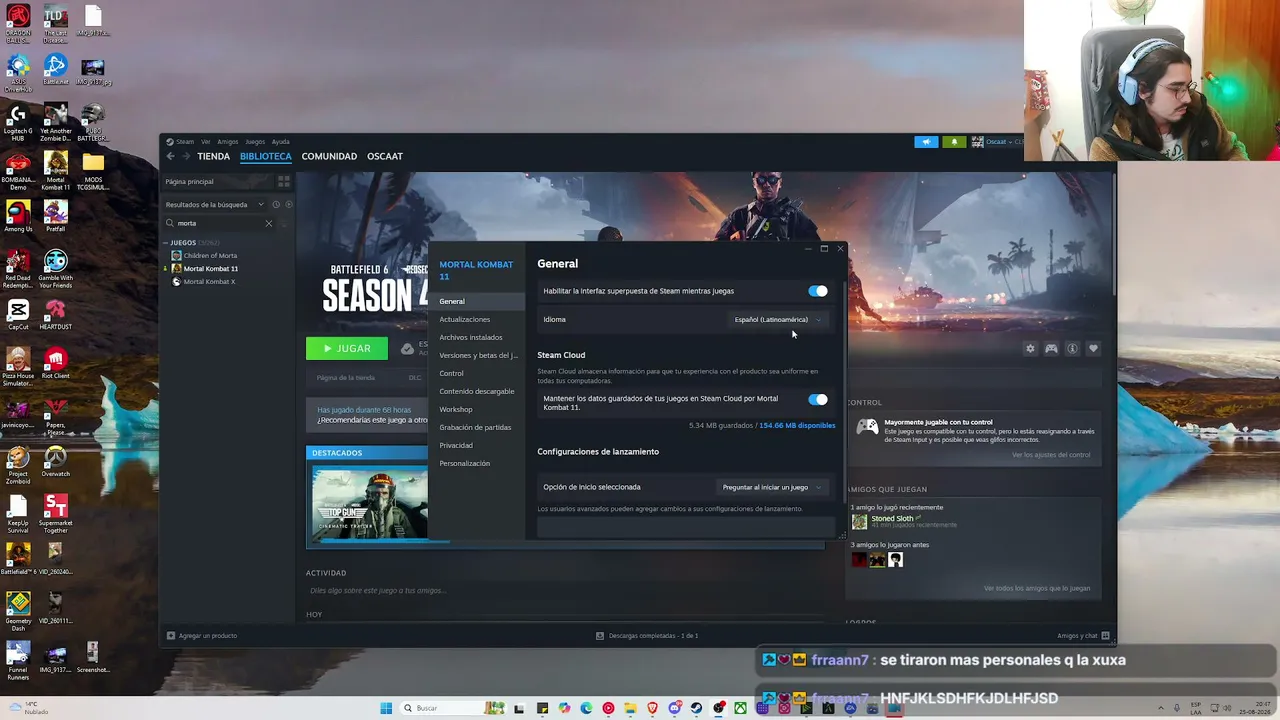Screen dimensions: 1280x720
Task: Open the Personalización properties tab
Action: [465, 463]
